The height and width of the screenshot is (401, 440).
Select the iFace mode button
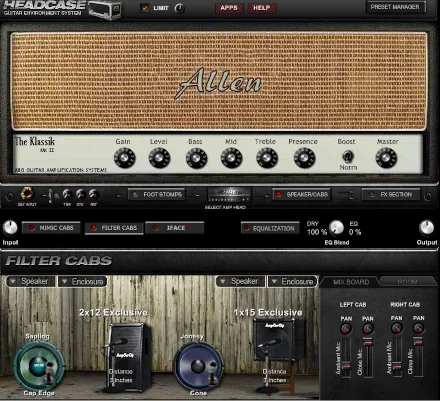click(175, 228)
